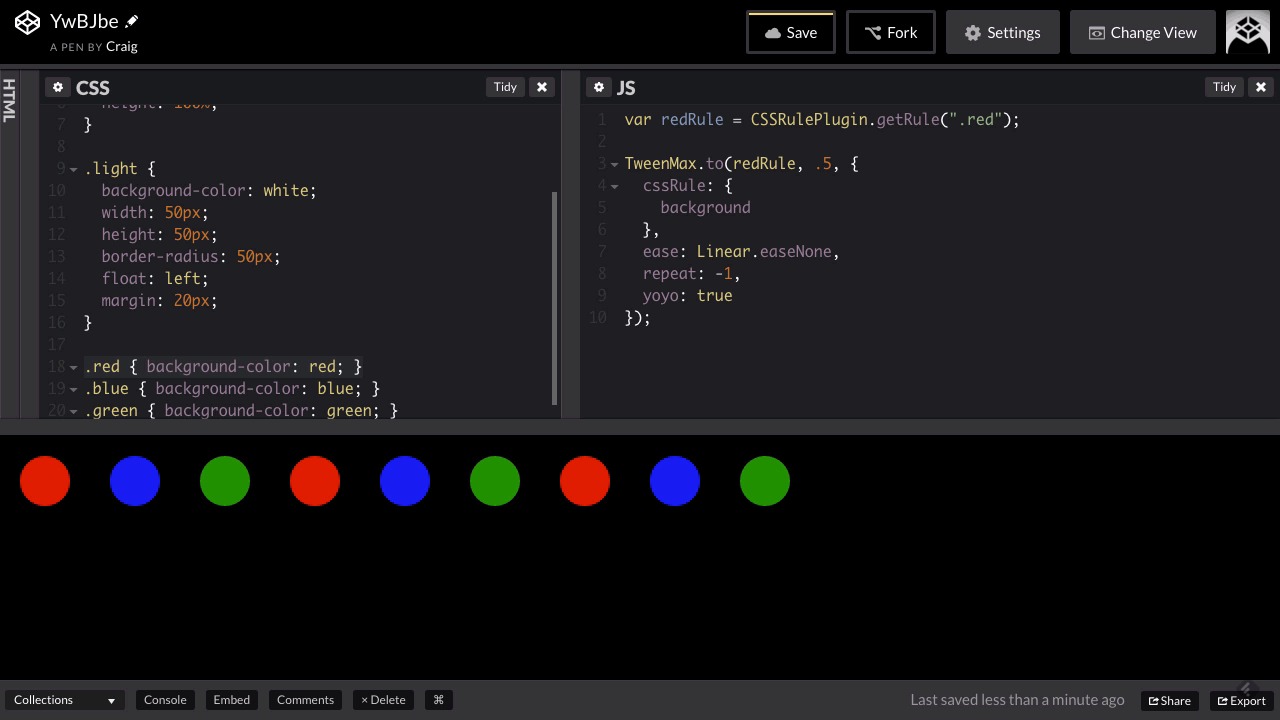Click 'var redRule' line in JS
This screenshot has width=1280, height=720.
coord(822,120)
